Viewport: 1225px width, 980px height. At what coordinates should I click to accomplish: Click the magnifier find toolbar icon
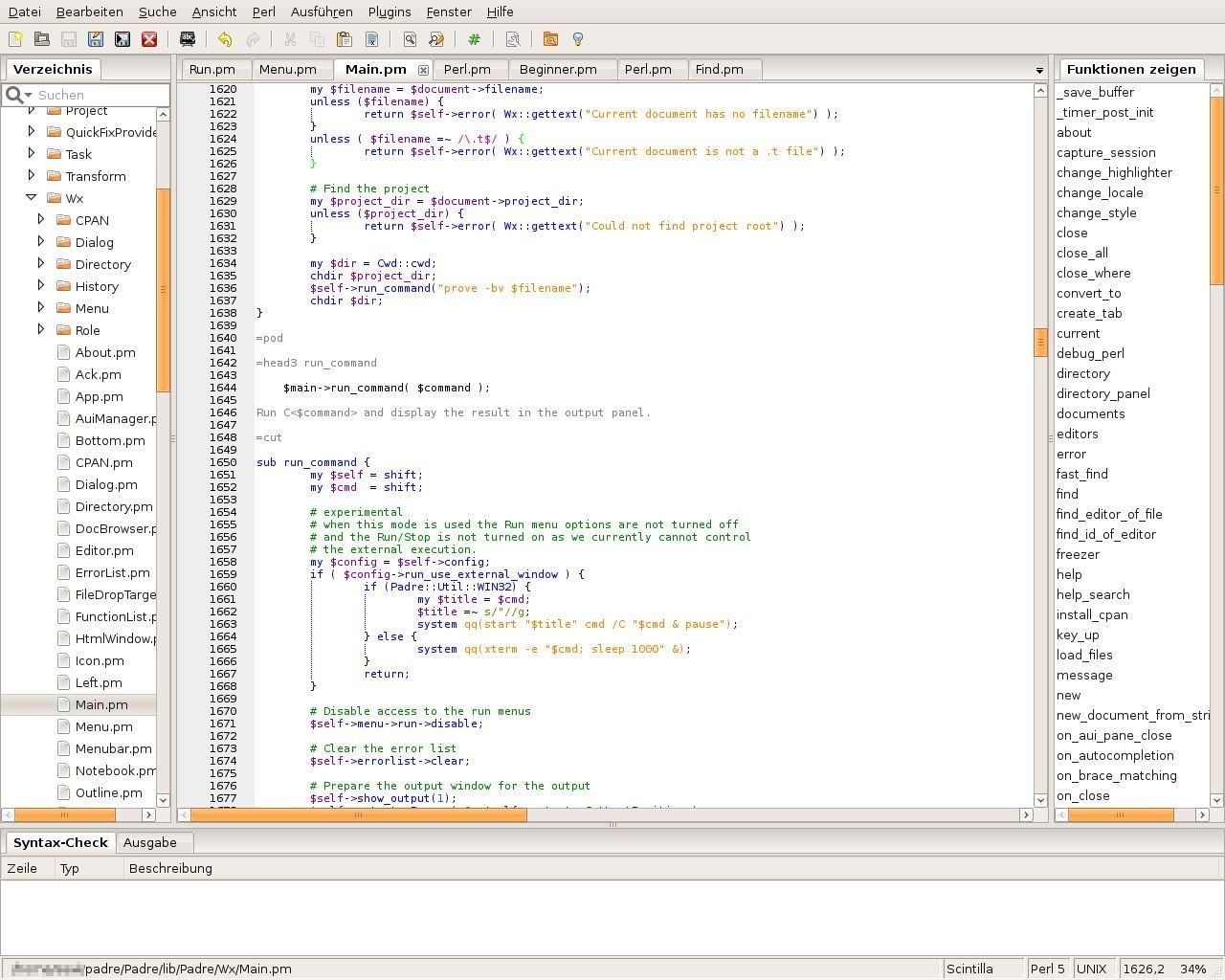pyautogui.click(x=410, y=39)
